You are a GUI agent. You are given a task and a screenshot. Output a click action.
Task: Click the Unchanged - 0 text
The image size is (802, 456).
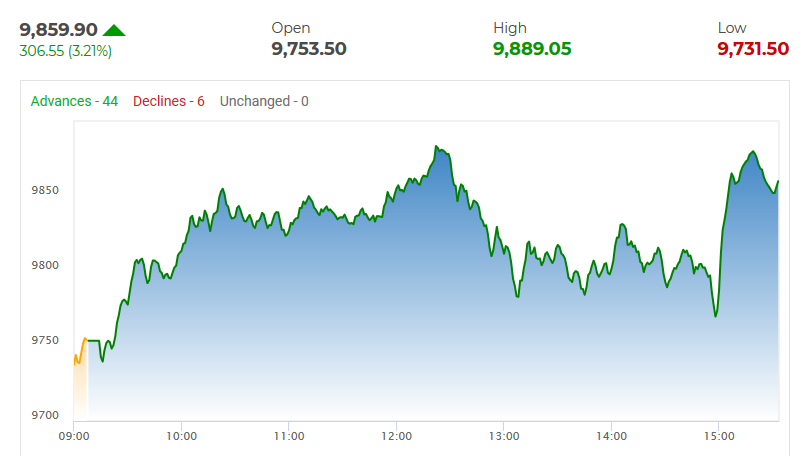tap(264, 101)
